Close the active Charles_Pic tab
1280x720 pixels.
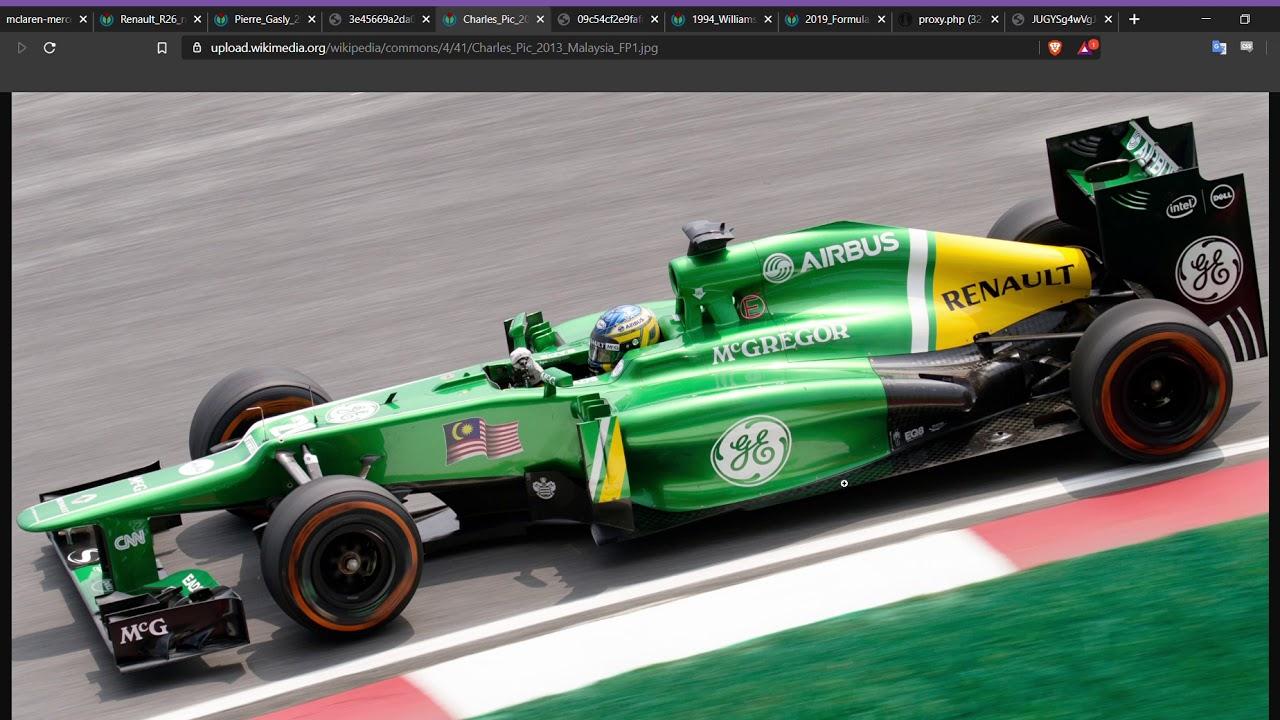540,19
